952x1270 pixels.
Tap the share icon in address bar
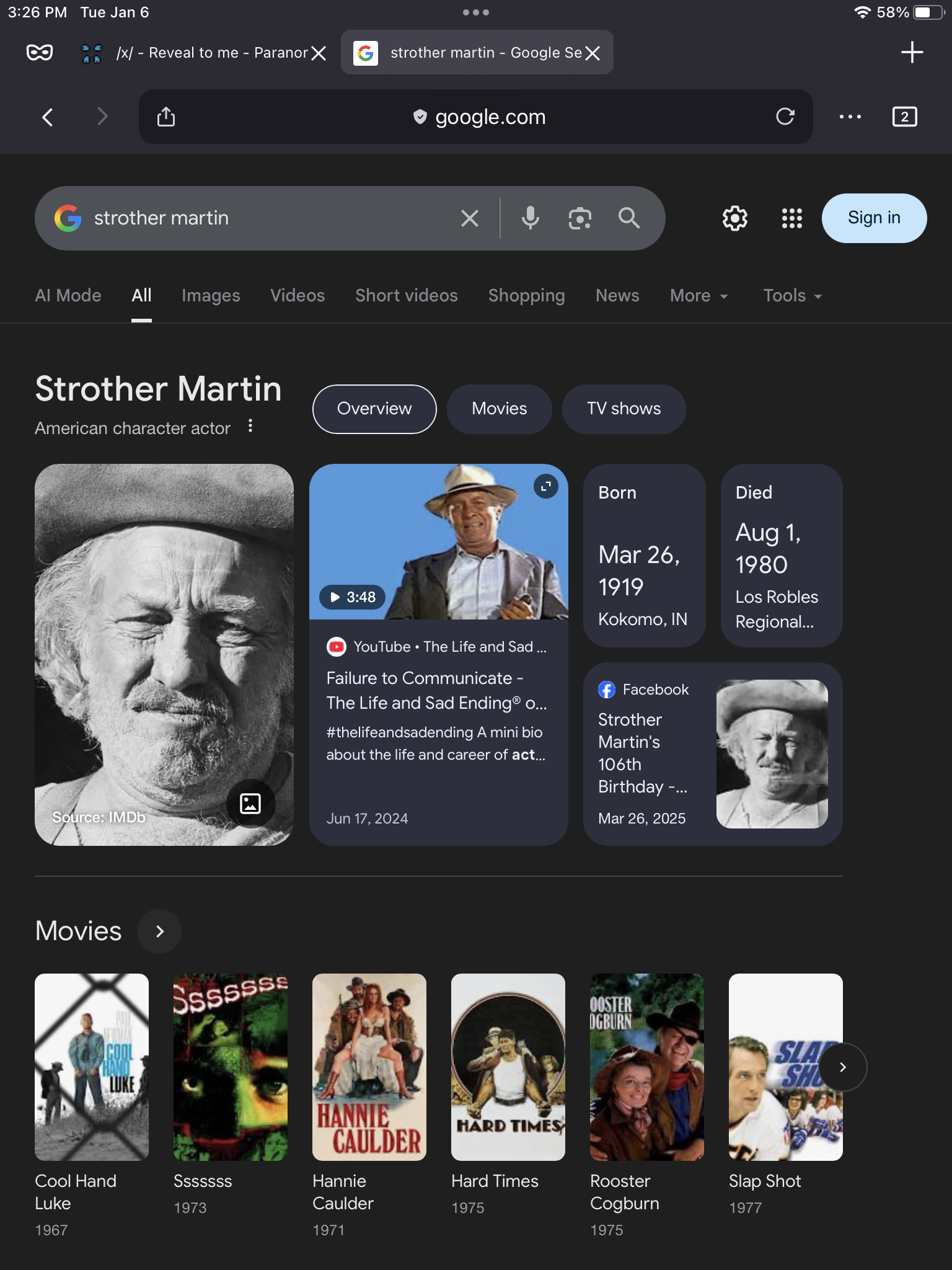pos(166,116)
